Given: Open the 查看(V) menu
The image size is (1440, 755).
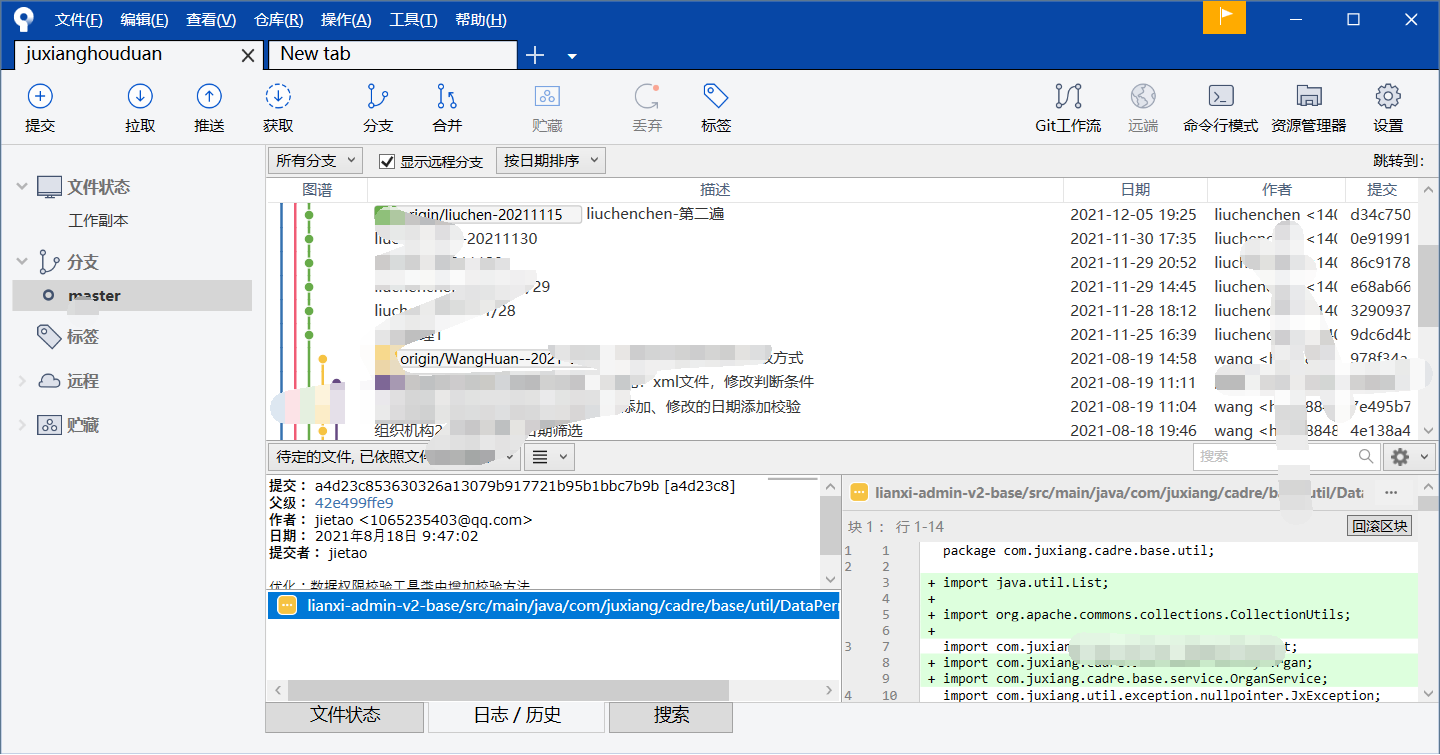Looking at the screenshot, I should click(211, 20).
